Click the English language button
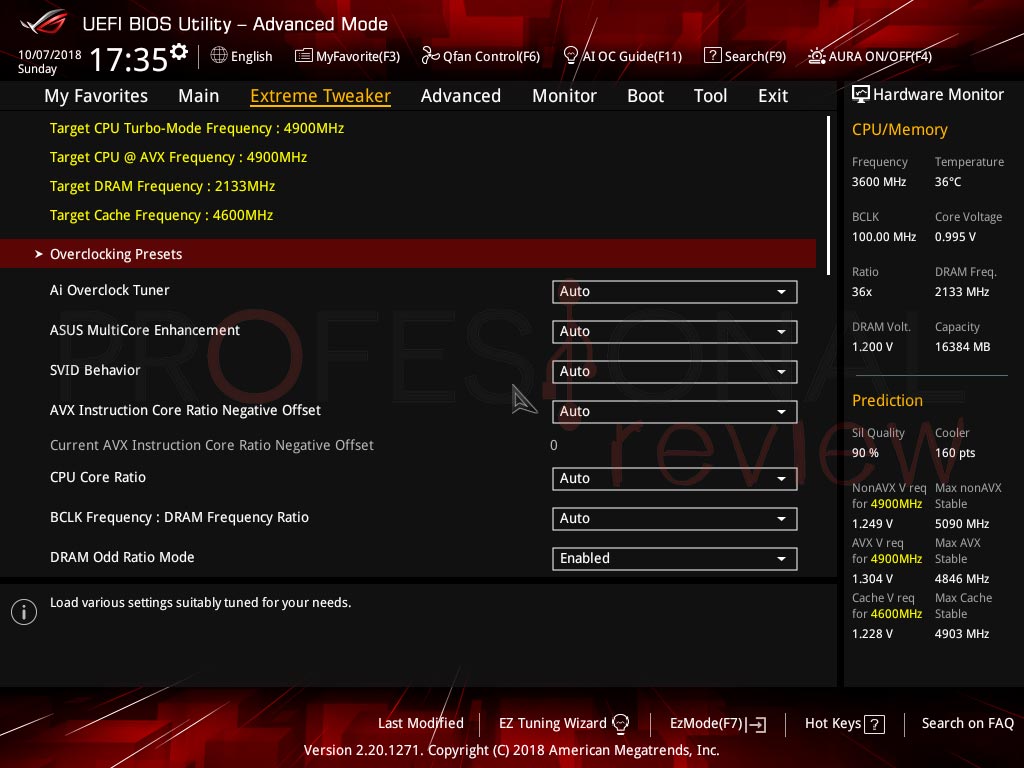The width and height of the screenshot is (1024, 768). (242, 56)
